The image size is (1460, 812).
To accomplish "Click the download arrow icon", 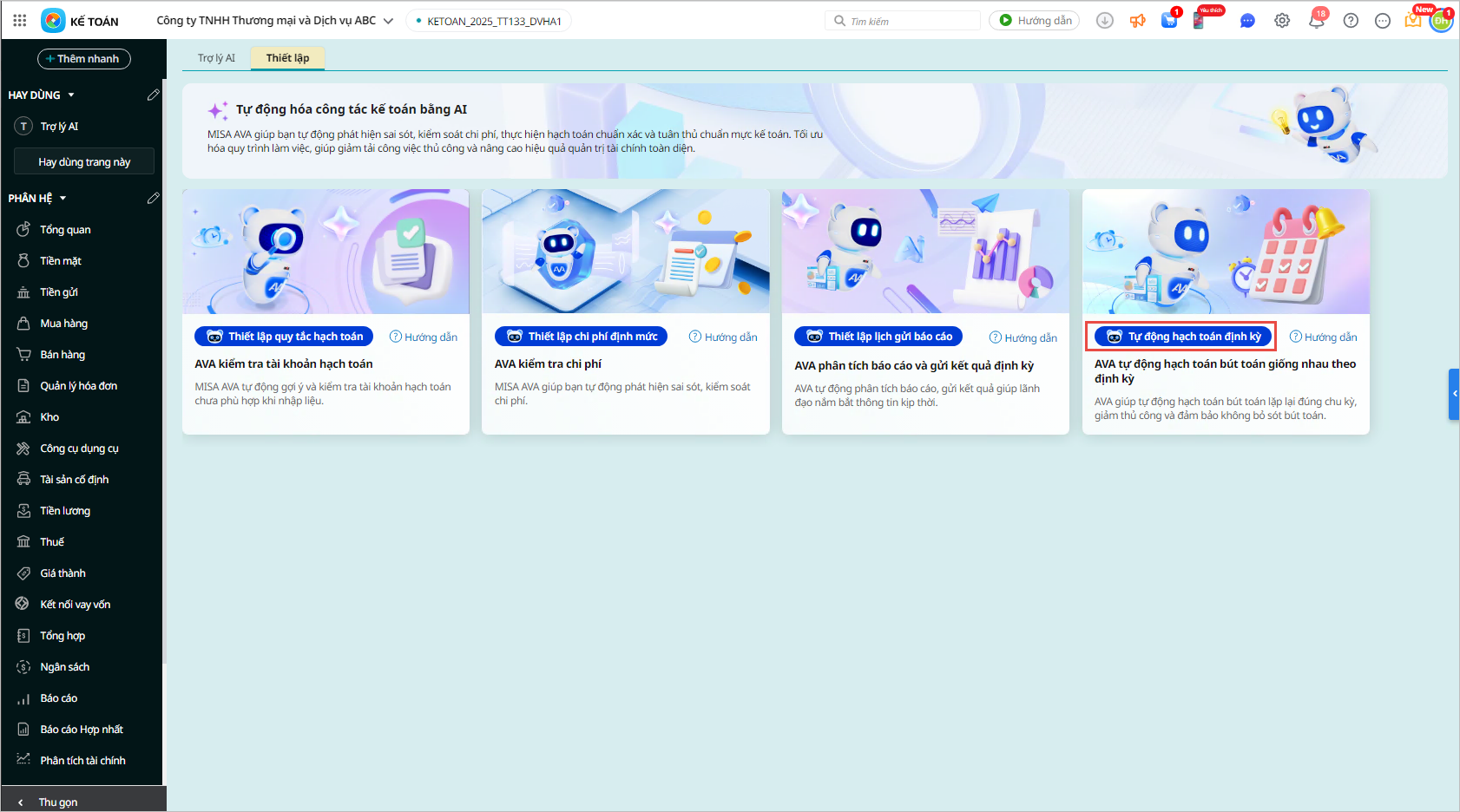I will tap(1105, 21).
